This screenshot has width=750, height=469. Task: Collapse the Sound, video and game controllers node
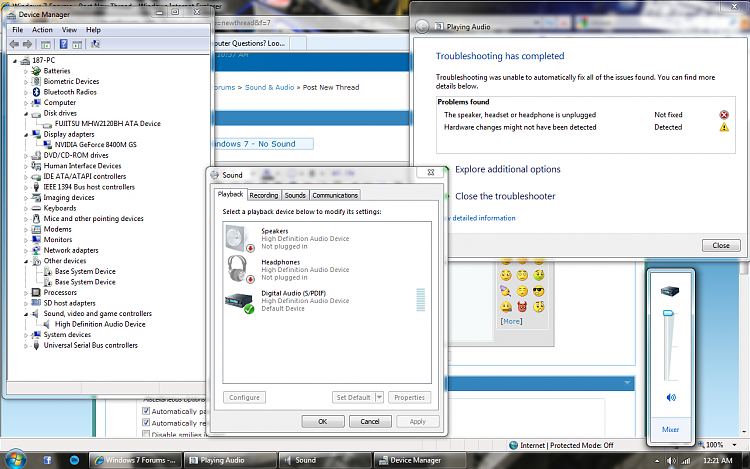coord(26,314)
